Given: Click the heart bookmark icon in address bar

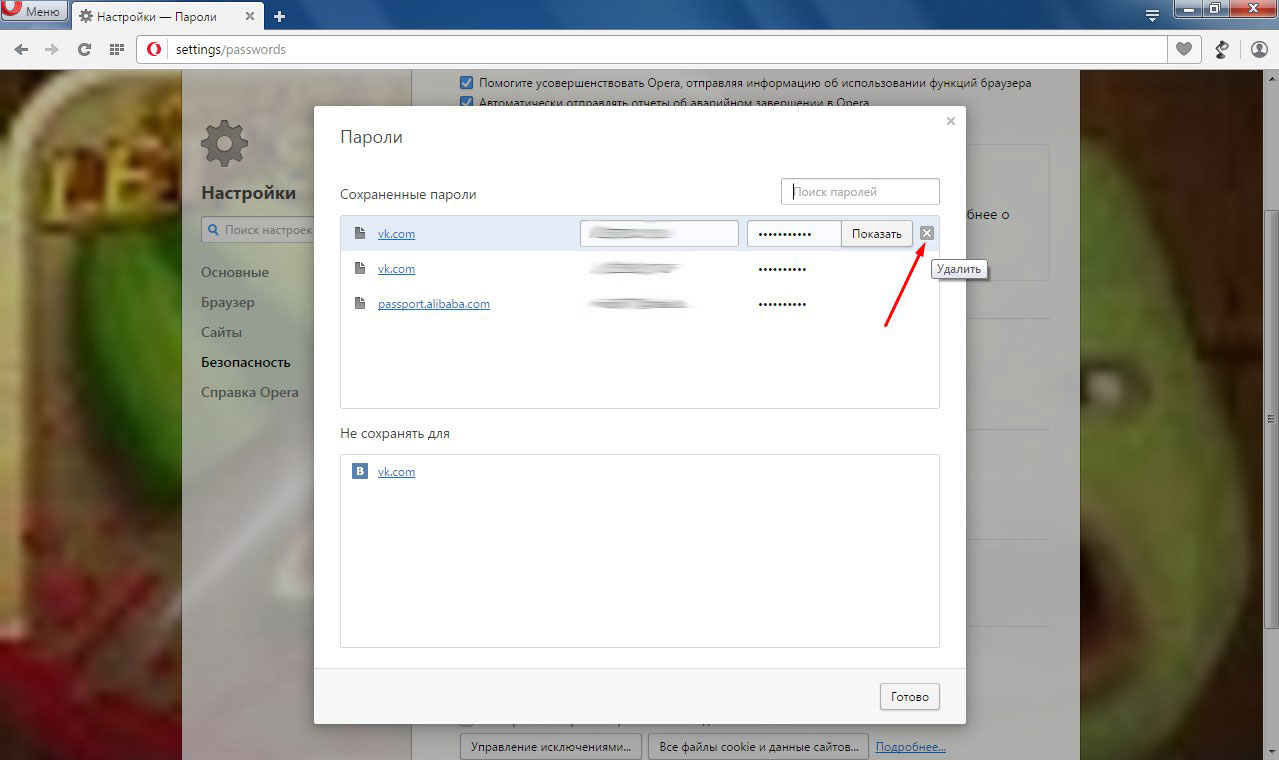Looking at the screenshot, I should [1184, 49].
